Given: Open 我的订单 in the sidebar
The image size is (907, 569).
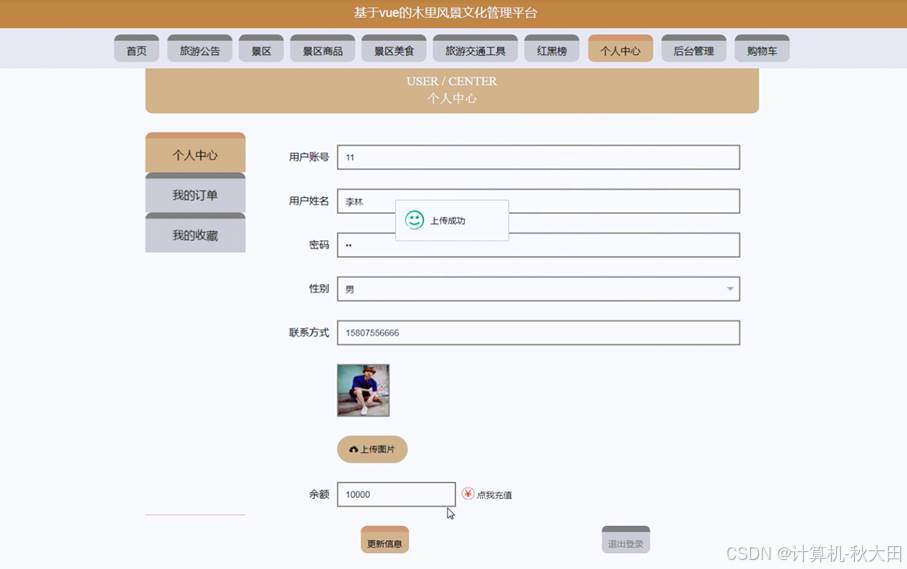Looking at the screenshot, I should [x=196, y=193].
